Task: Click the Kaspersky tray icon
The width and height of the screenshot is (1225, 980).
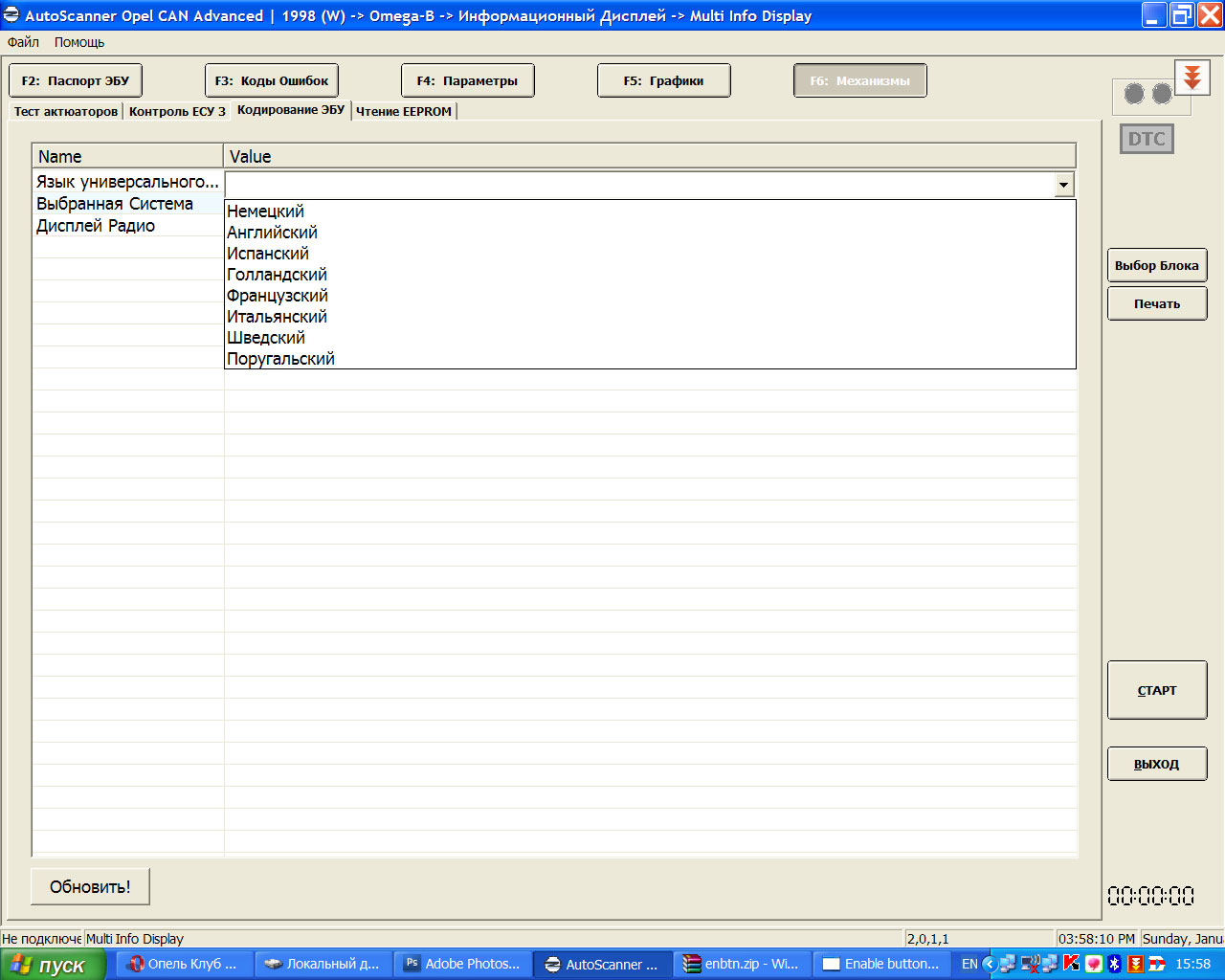Action: point(1072,964)
